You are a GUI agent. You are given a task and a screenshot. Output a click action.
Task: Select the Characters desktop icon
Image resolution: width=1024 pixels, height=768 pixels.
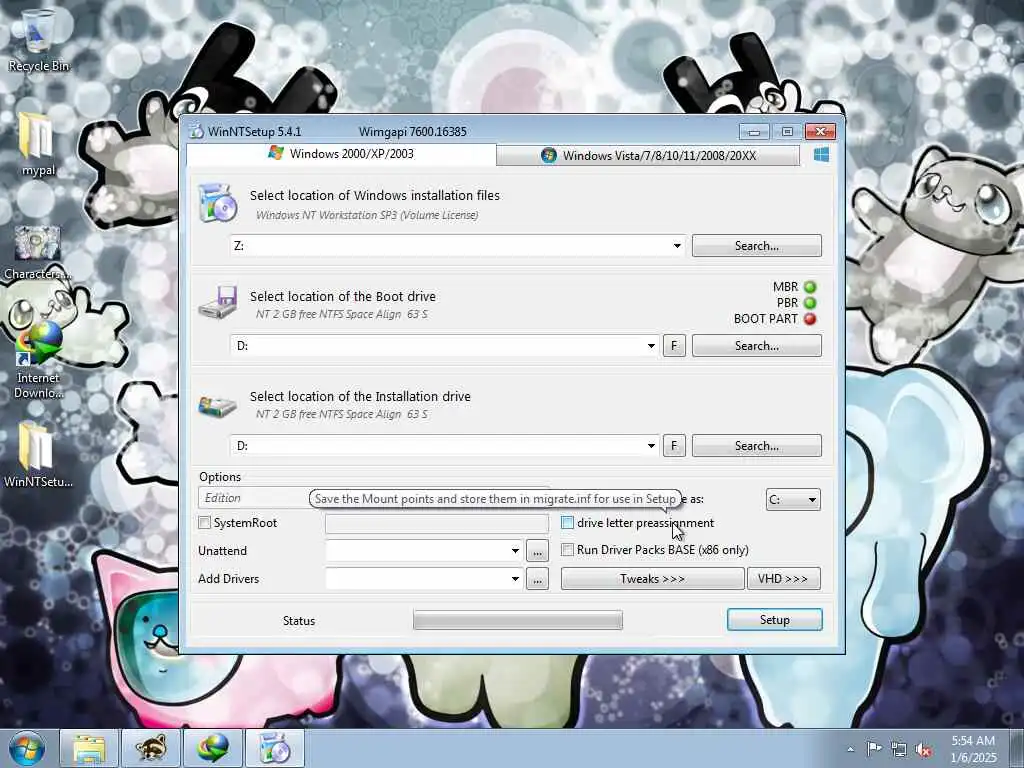[x=37, y=252]
